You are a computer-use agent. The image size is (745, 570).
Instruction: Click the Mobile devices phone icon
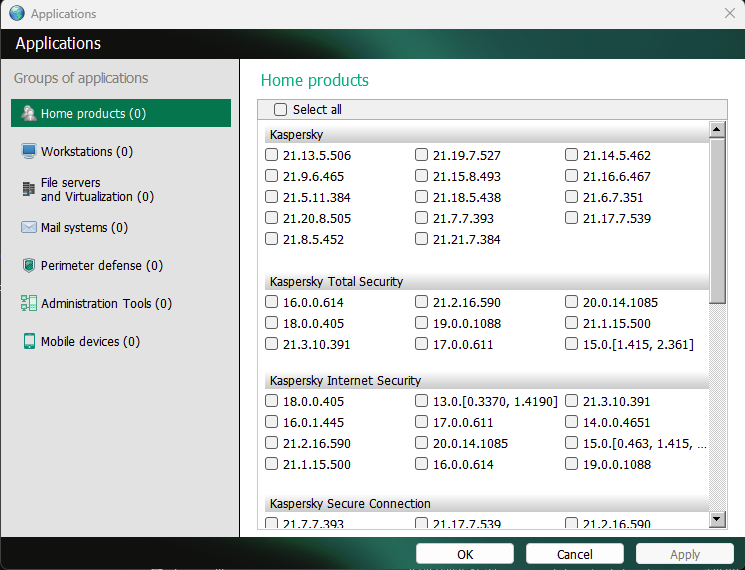click(x=29, y=341)
